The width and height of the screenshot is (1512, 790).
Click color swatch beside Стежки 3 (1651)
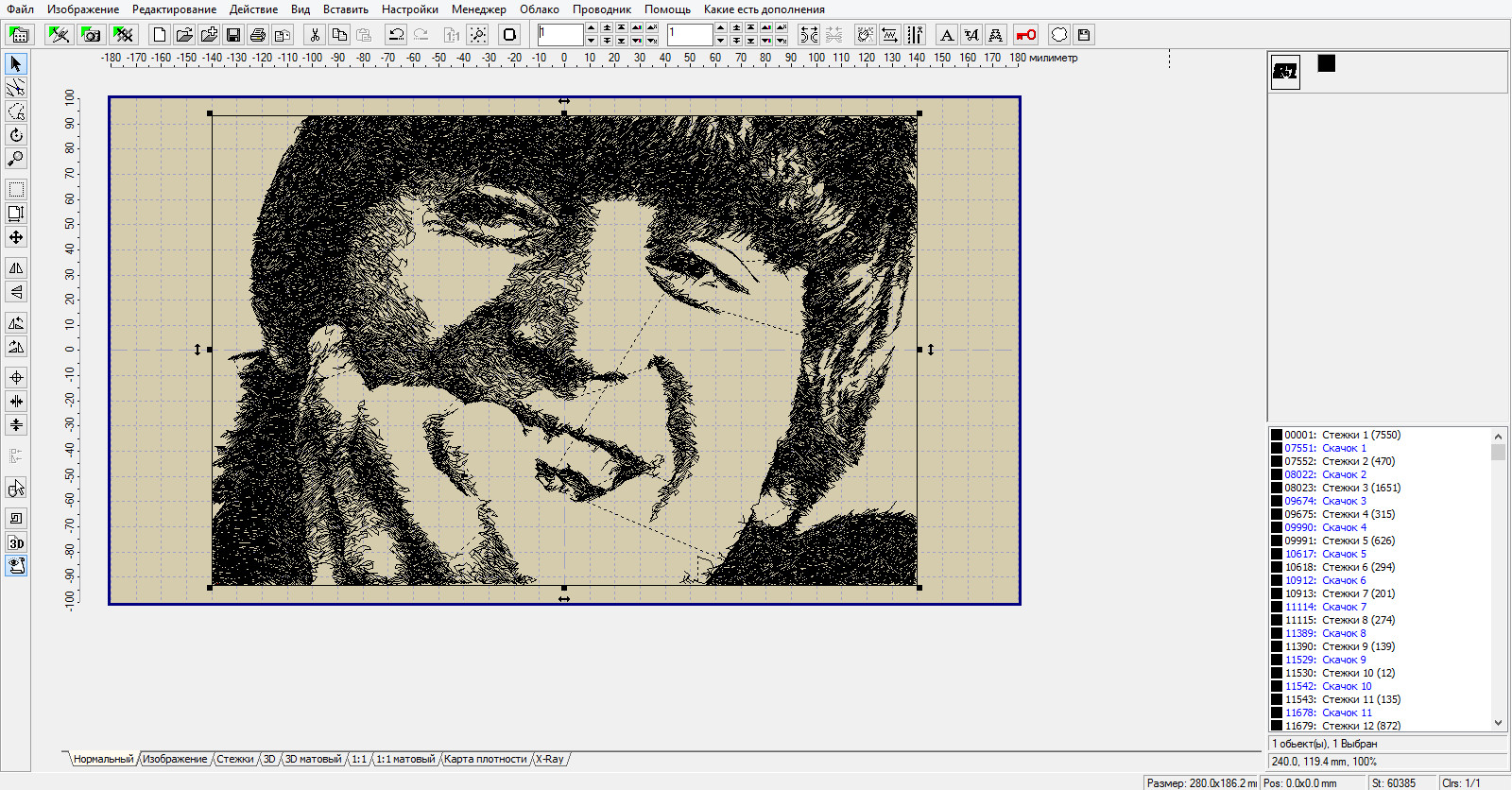tap(1277, 488)
